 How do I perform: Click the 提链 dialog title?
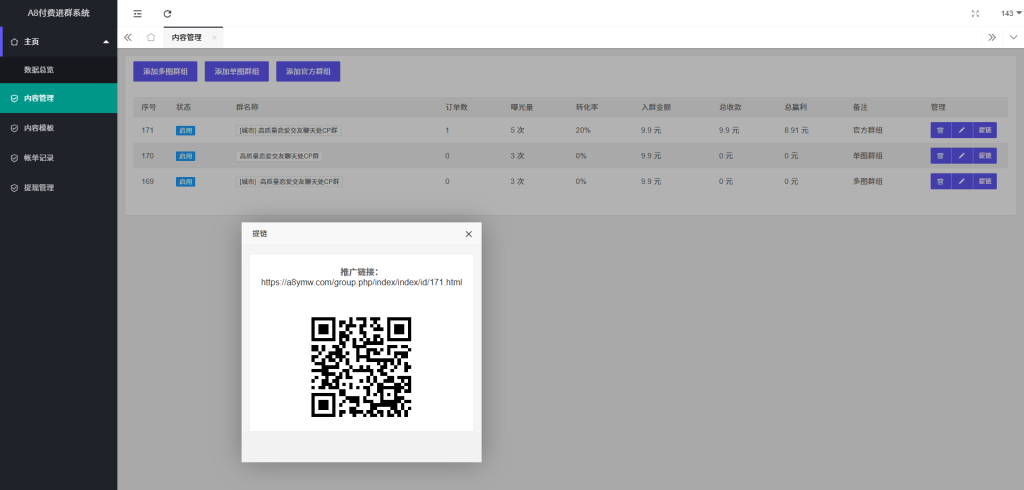tap(260, 234)
